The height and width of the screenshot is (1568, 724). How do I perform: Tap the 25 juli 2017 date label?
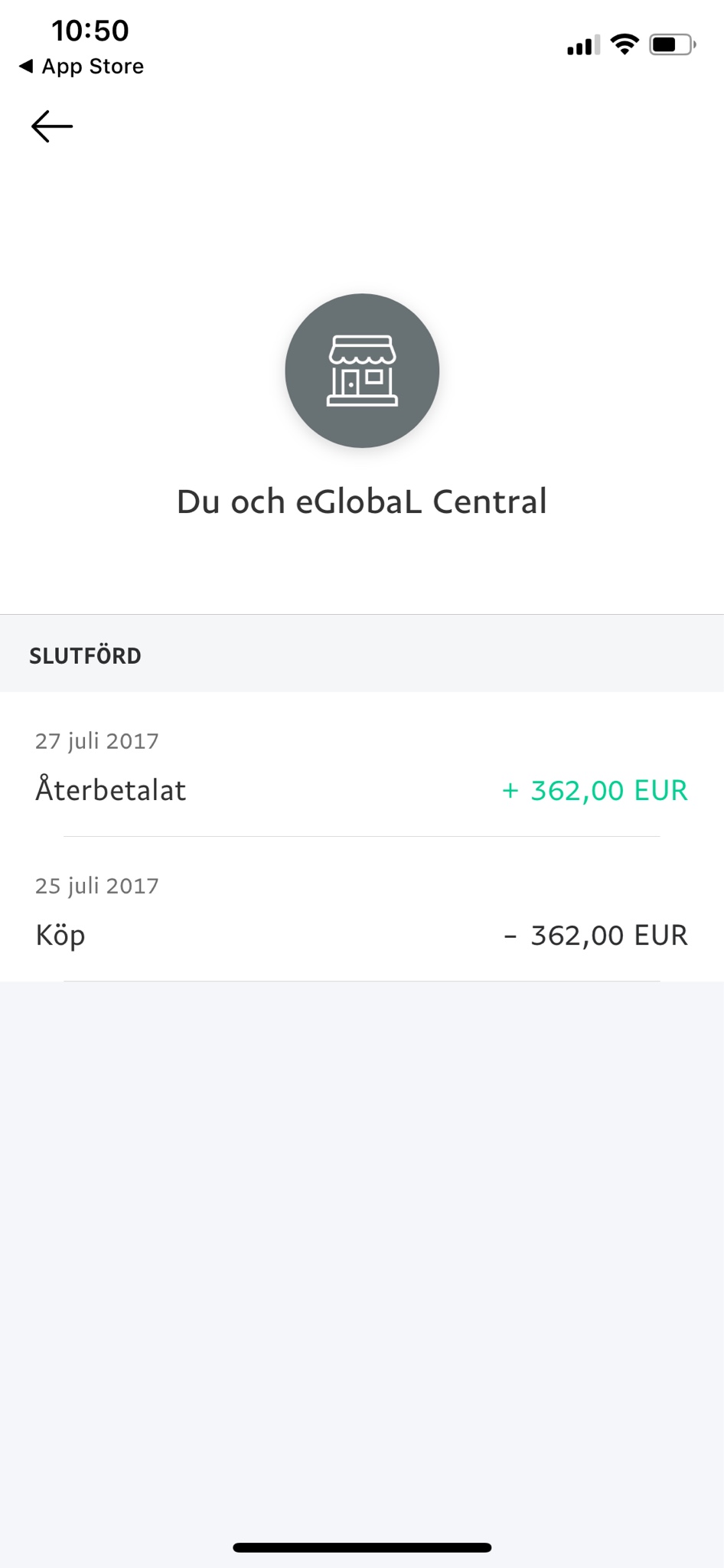tap(97, 886)
